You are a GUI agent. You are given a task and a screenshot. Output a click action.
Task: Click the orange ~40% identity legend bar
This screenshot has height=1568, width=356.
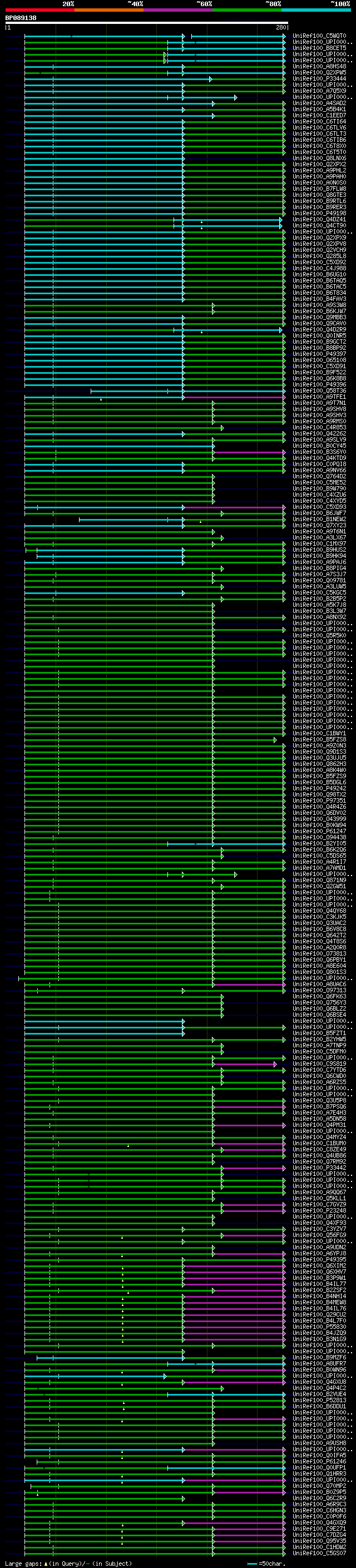[109, 10]
